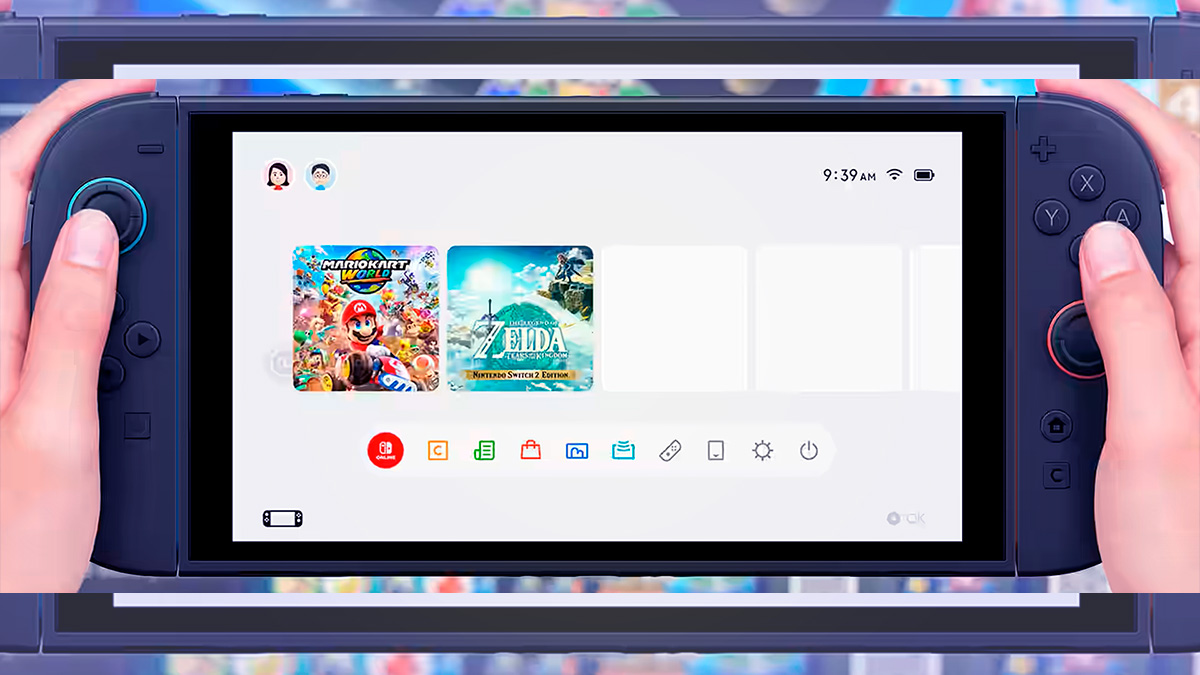
Task: Open Nintendo eShop shopping bag icon
Action: (531, 450)
